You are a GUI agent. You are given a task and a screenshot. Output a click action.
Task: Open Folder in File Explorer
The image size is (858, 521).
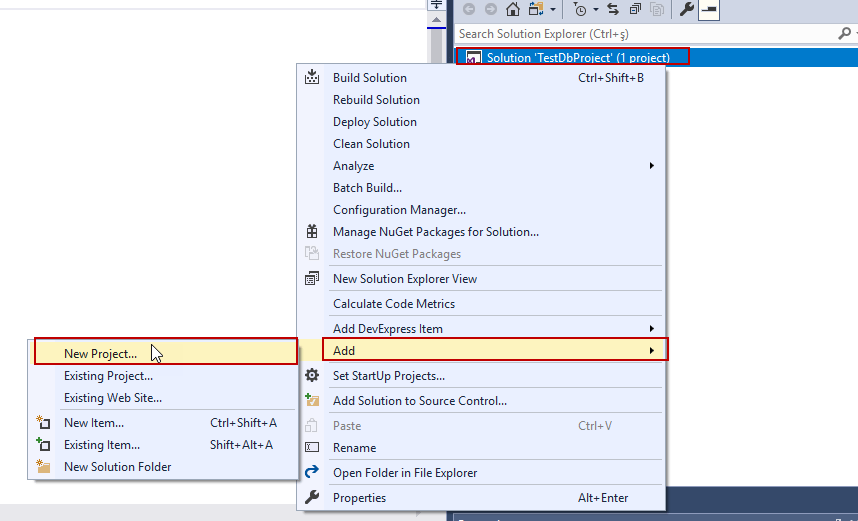(x=481, y=472)
